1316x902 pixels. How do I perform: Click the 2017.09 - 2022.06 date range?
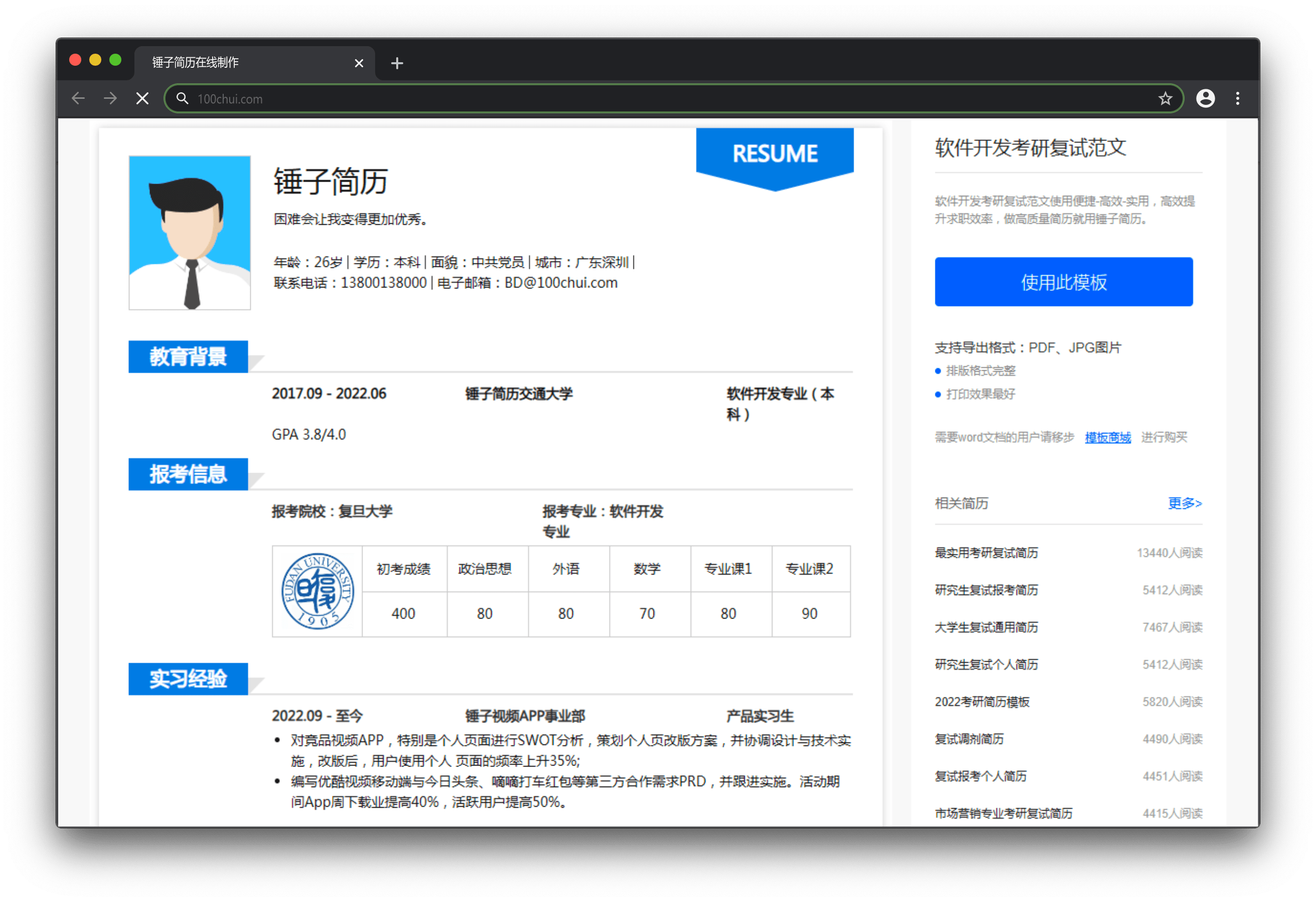[x=329, y=394]
